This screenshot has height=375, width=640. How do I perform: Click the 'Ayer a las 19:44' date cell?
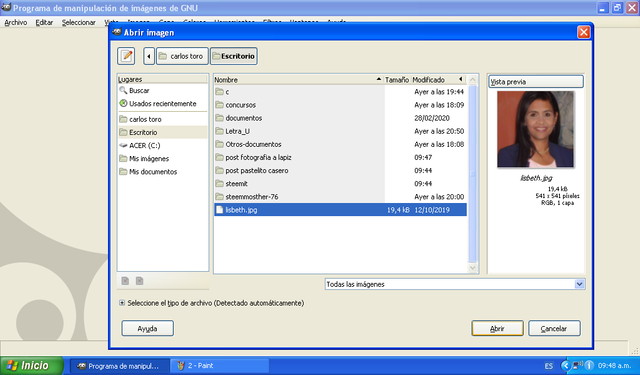(x=439, y=92)
